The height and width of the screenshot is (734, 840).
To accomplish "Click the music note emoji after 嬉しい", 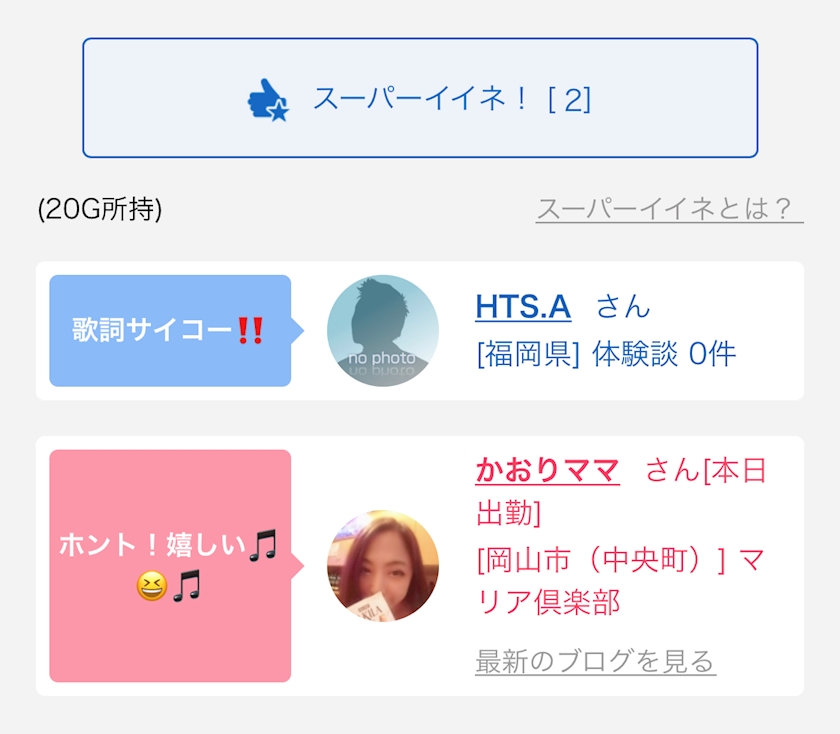I will click(x=263, y=545).
